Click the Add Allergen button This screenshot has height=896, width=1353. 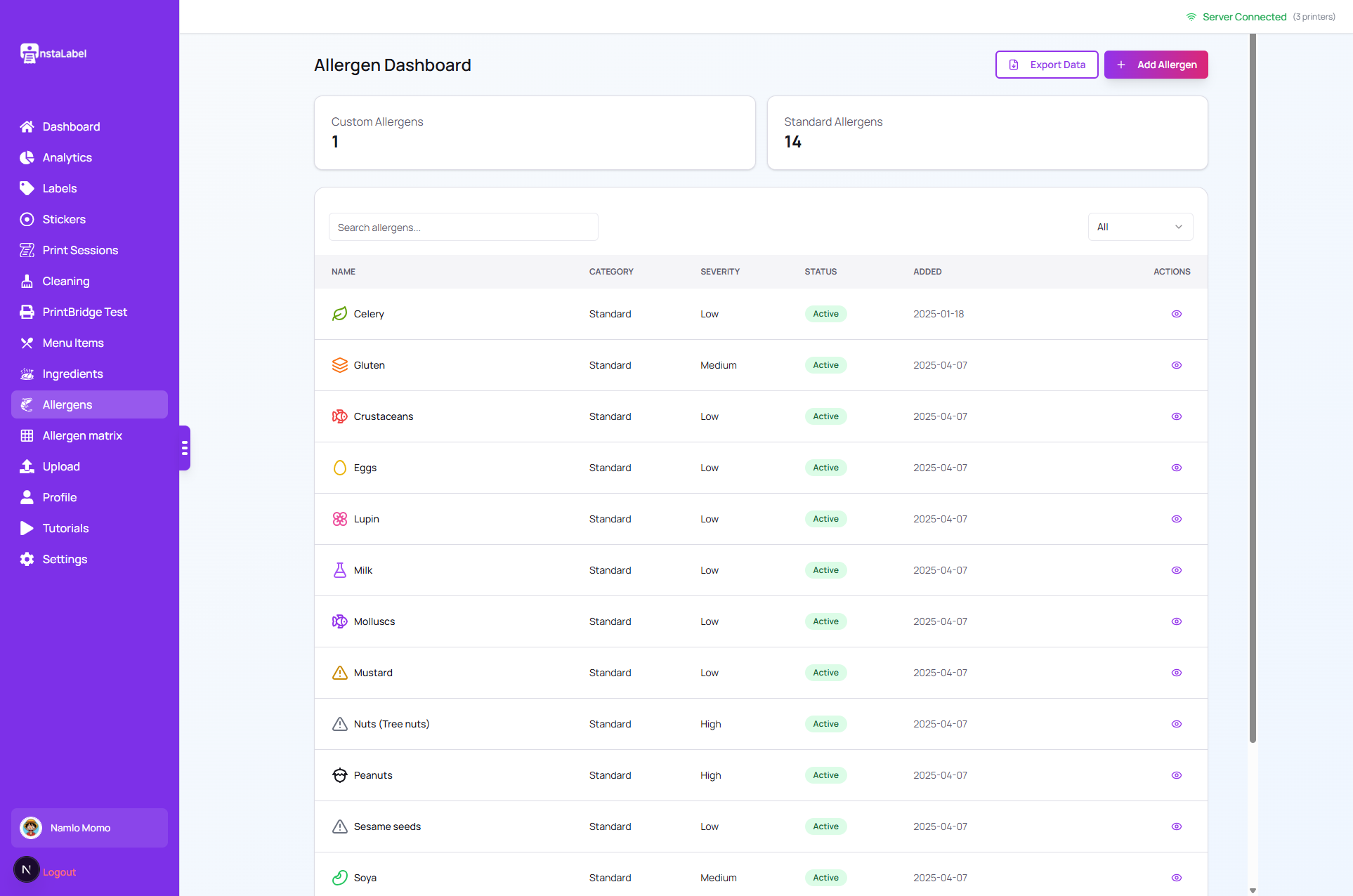(1156, 65)
